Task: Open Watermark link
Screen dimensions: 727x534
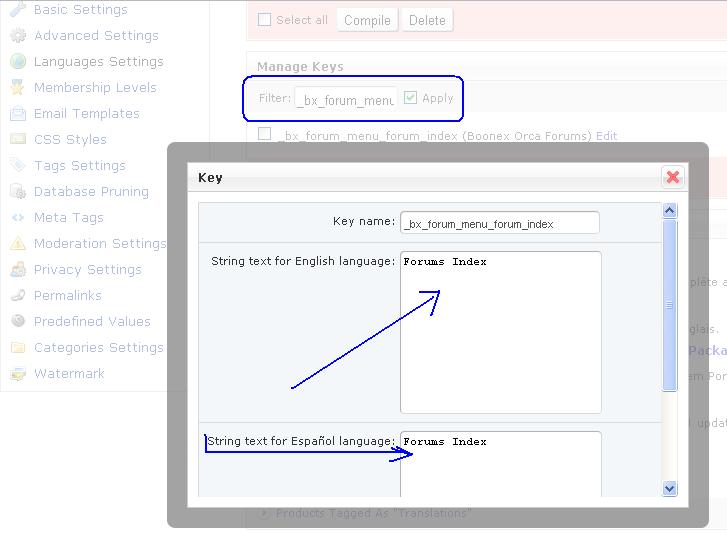Action: coord(69,373)
